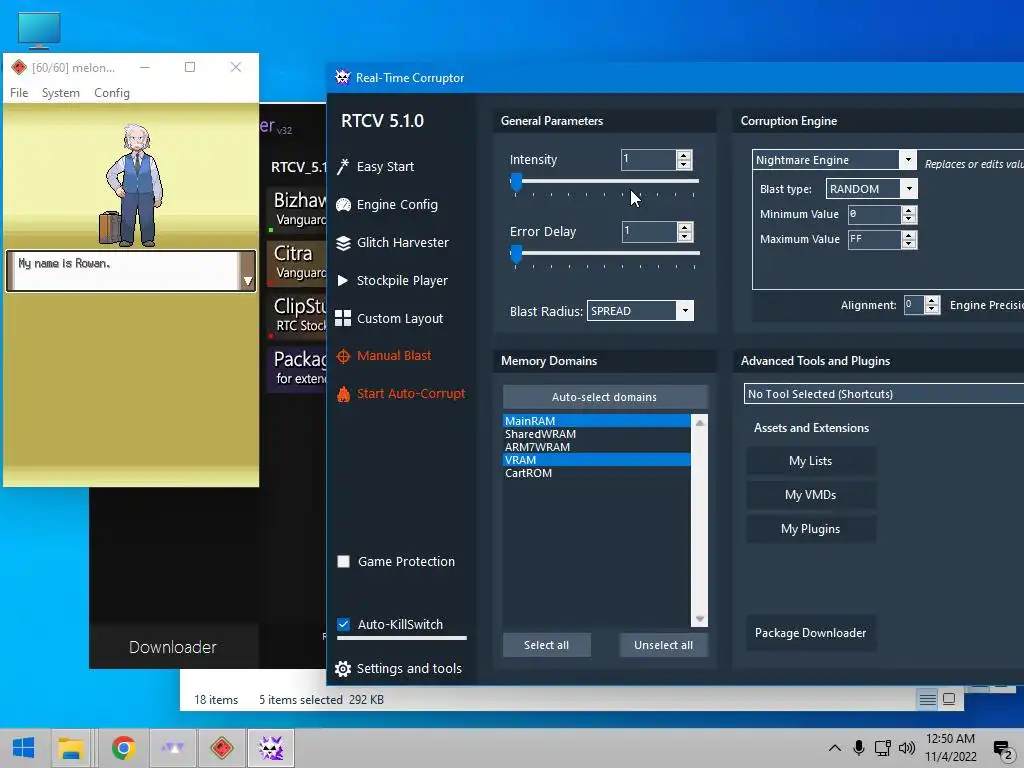
Task: Open melonDS System menu
Action: point(61,93)
